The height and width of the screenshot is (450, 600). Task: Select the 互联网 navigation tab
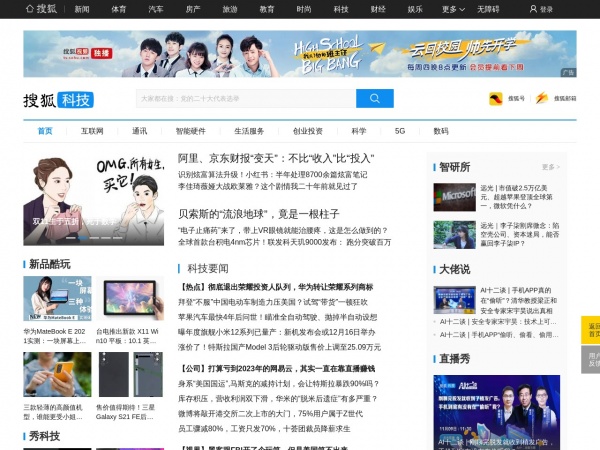coord(92,131)
